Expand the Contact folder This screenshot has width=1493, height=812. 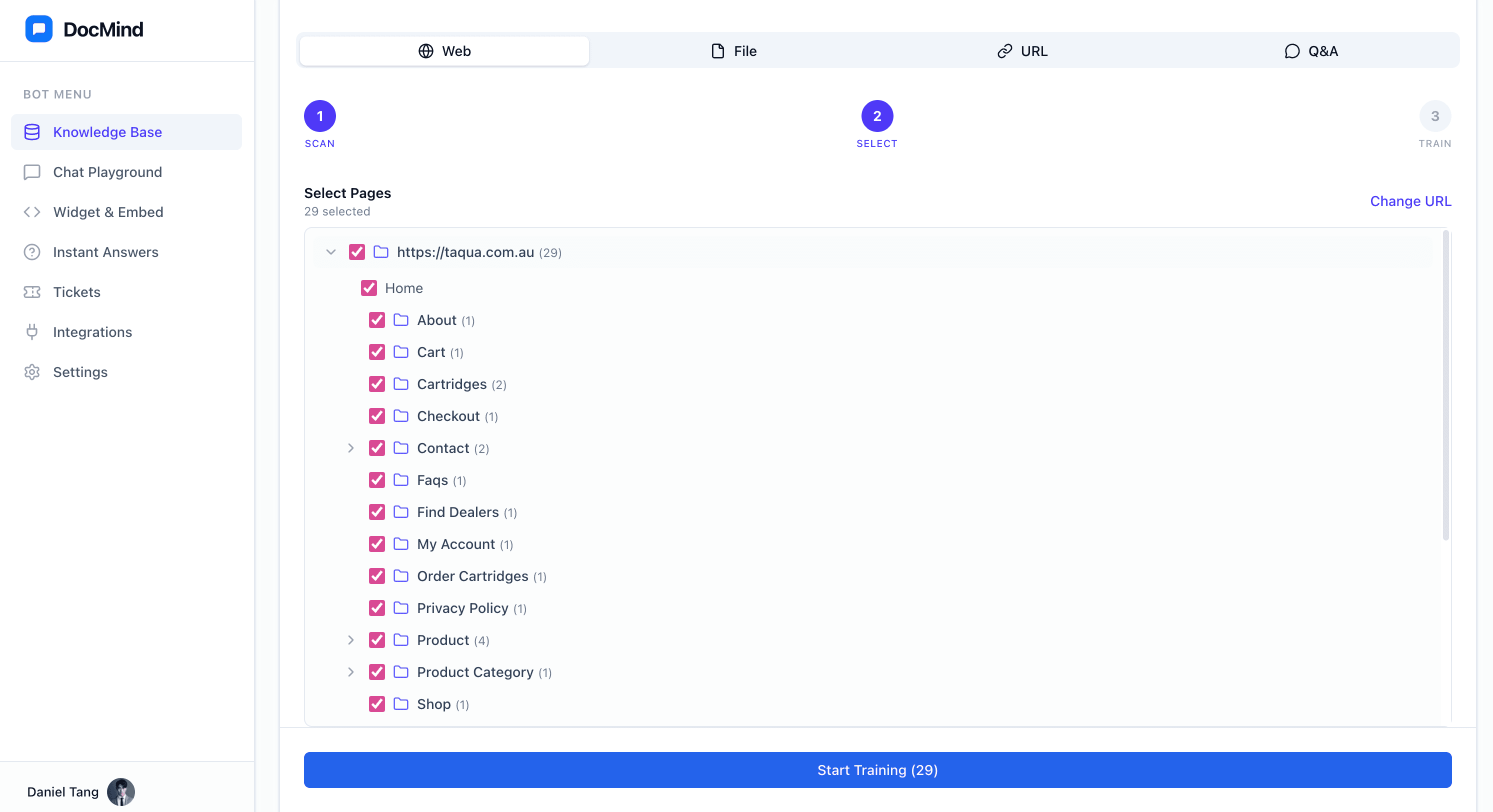350,448
